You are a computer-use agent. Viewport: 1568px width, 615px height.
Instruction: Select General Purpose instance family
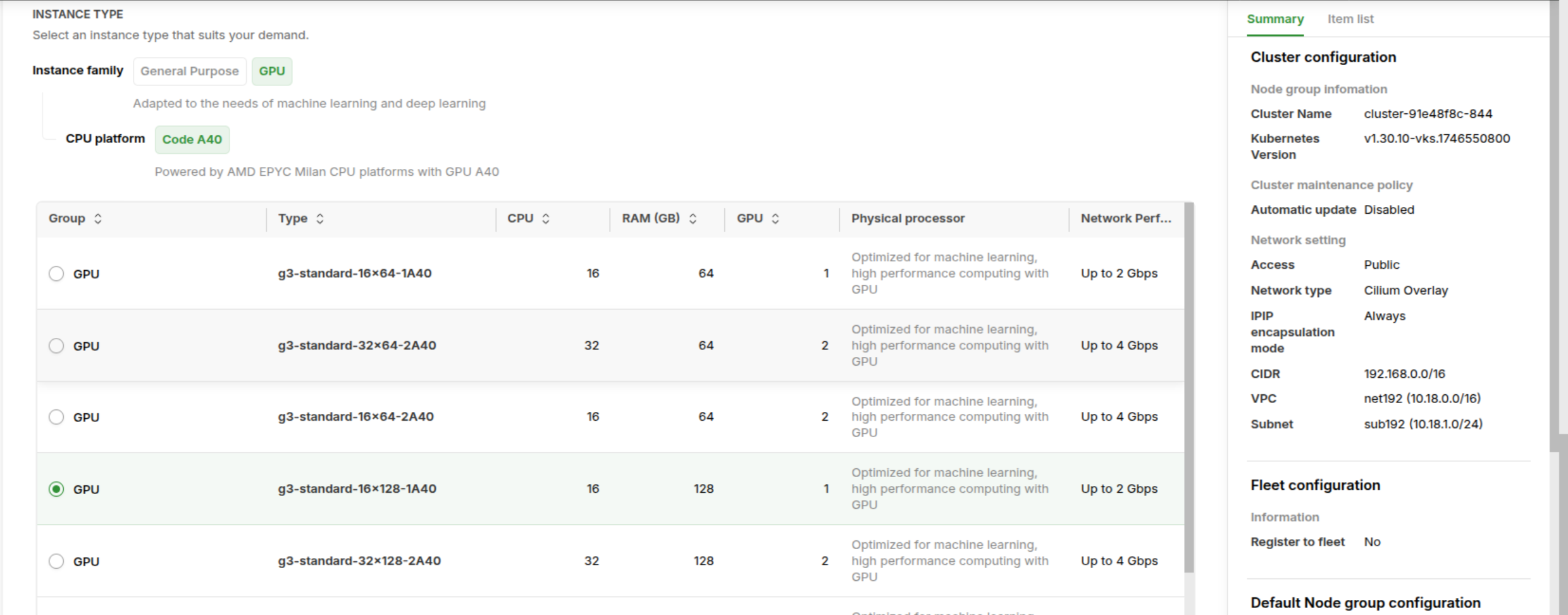point(189,71)
